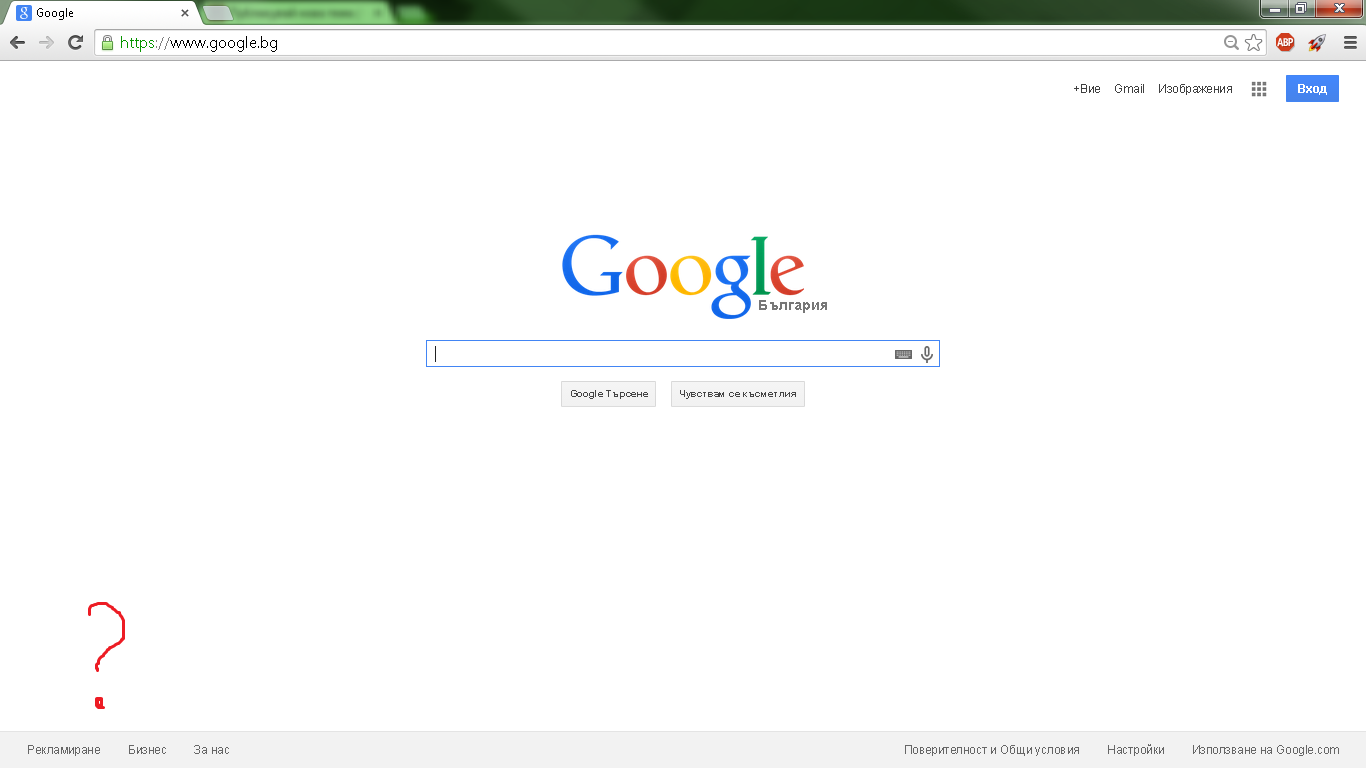
Task: Open the Изображения link
Action: point(1195,89)
